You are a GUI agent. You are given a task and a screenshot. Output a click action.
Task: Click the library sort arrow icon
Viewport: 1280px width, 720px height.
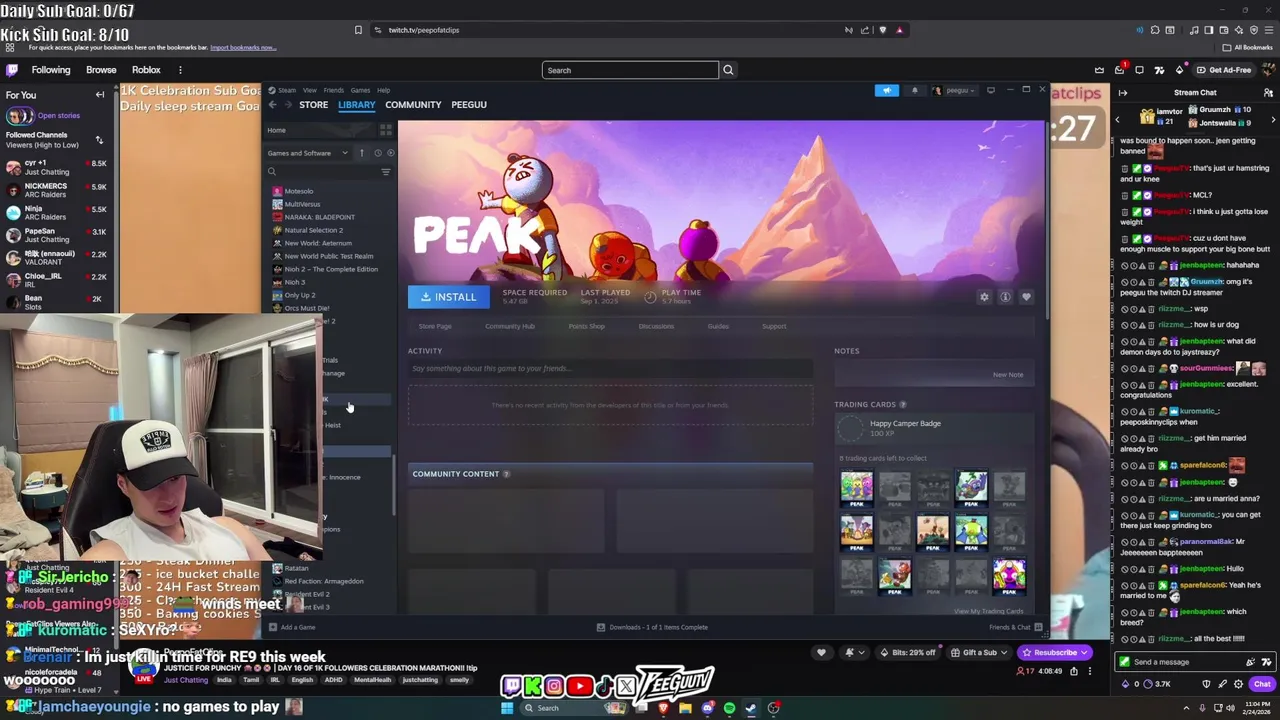362,153
